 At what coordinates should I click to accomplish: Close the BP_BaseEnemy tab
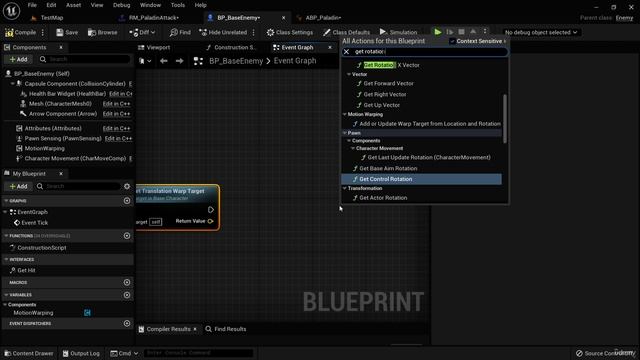[284, 18]
